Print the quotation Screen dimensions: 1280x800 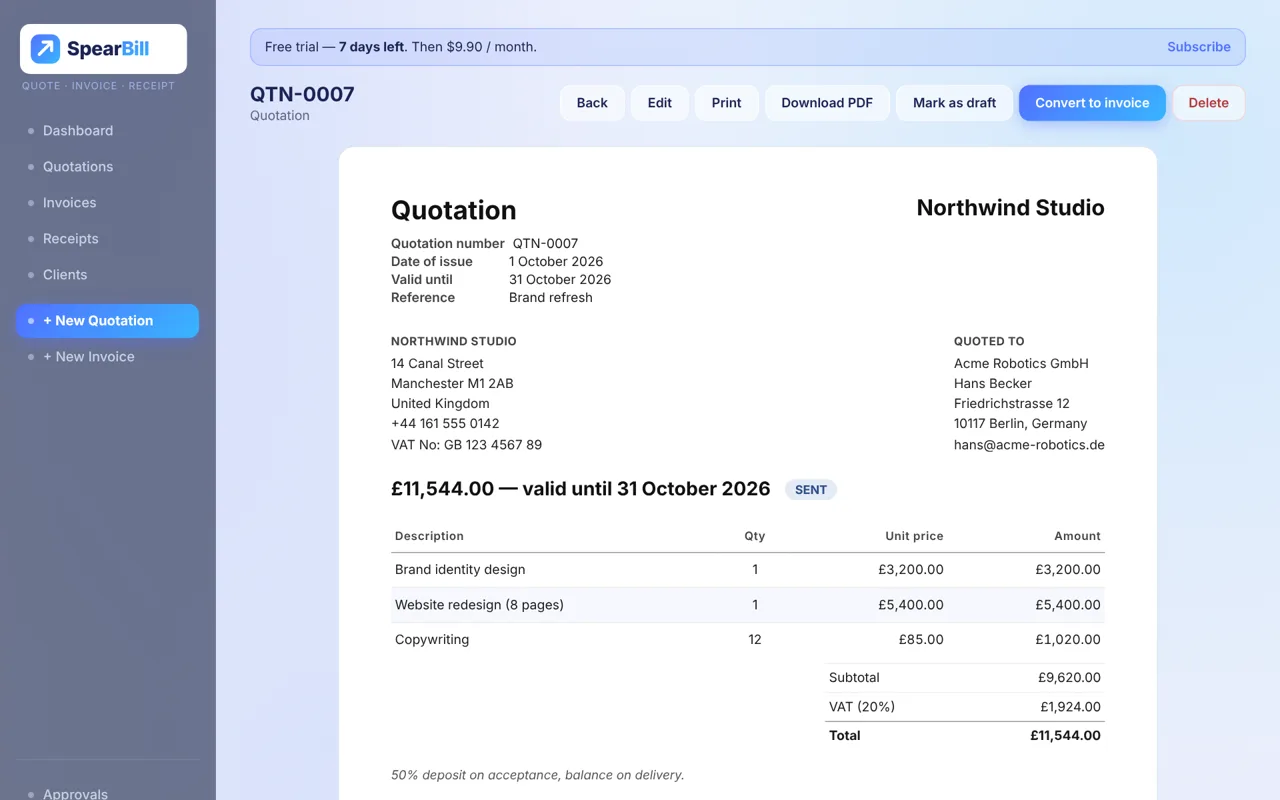click(x=727, y=103)
